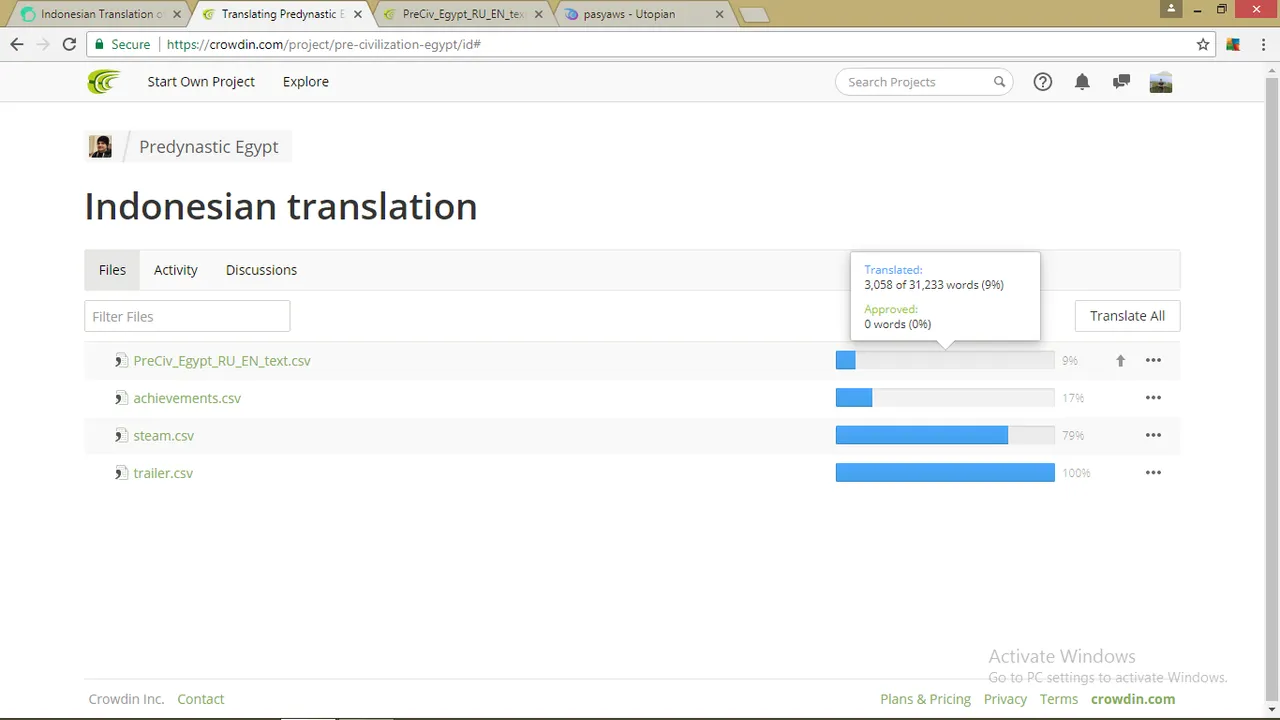Open the user profile avatar menu
Image resolution: width=1280 pixels, height=720 pixels.
[x=1161, y=82]
